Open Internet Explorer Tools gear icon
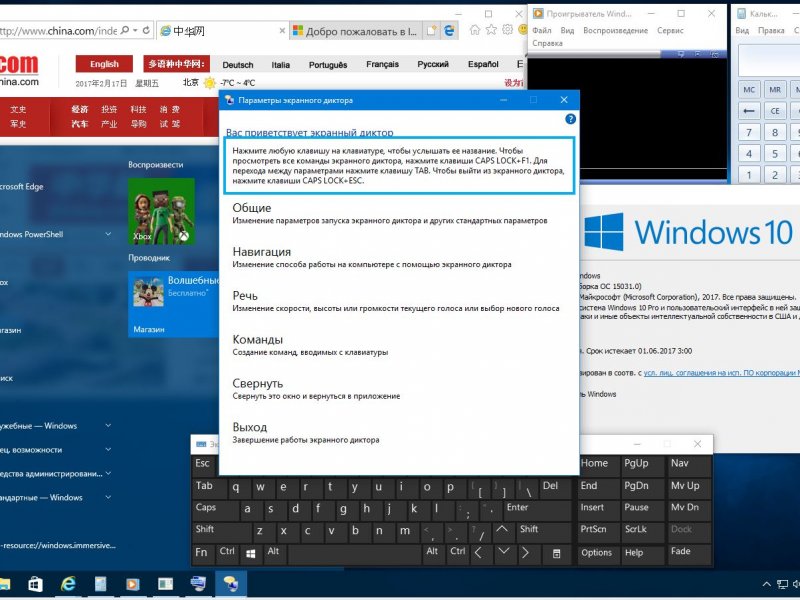Screen dimensions: 800x600 (508, 30)
